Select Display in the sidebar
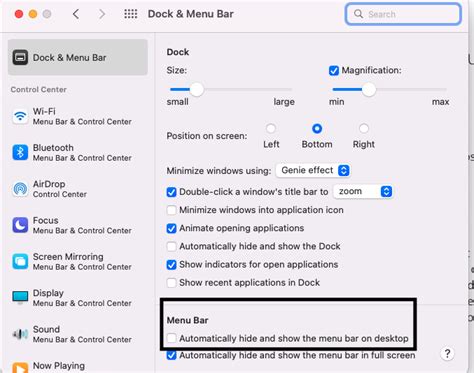This screenshot has width=474, height=373. tap(78, 298)
